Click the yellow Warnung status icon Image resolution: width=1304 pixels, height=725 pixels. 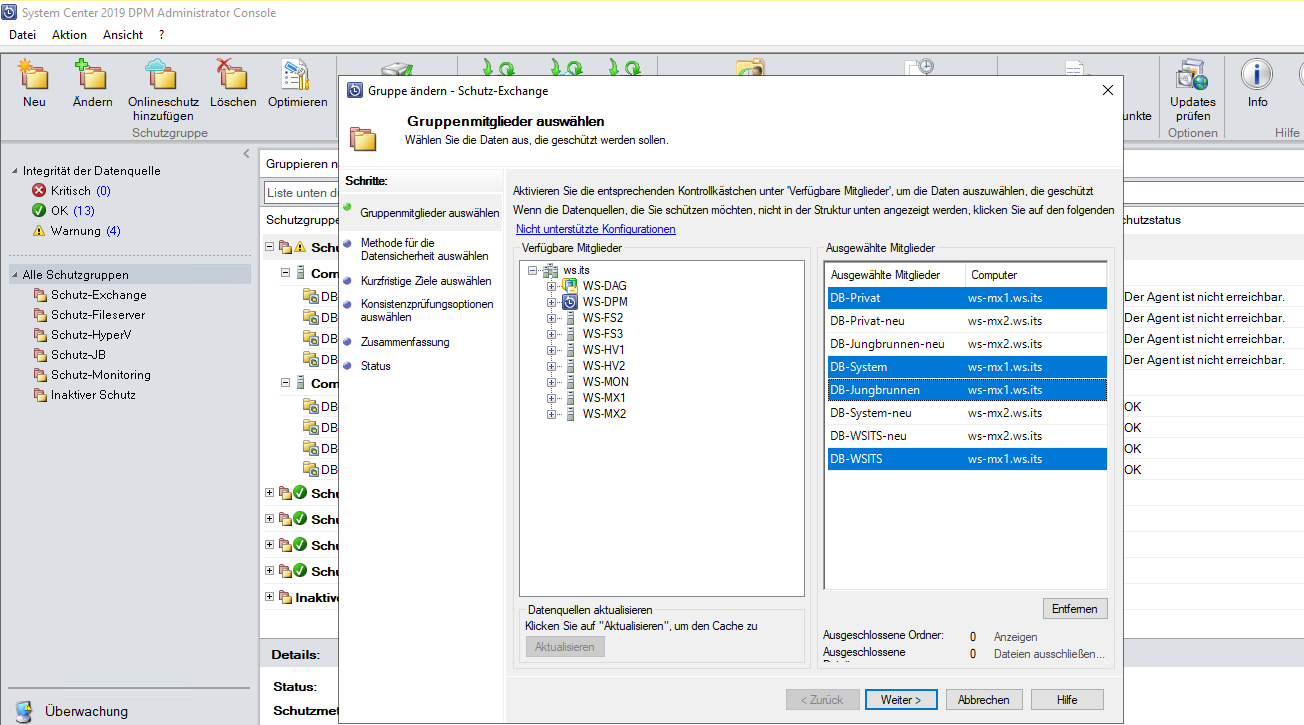pos(39,231)
